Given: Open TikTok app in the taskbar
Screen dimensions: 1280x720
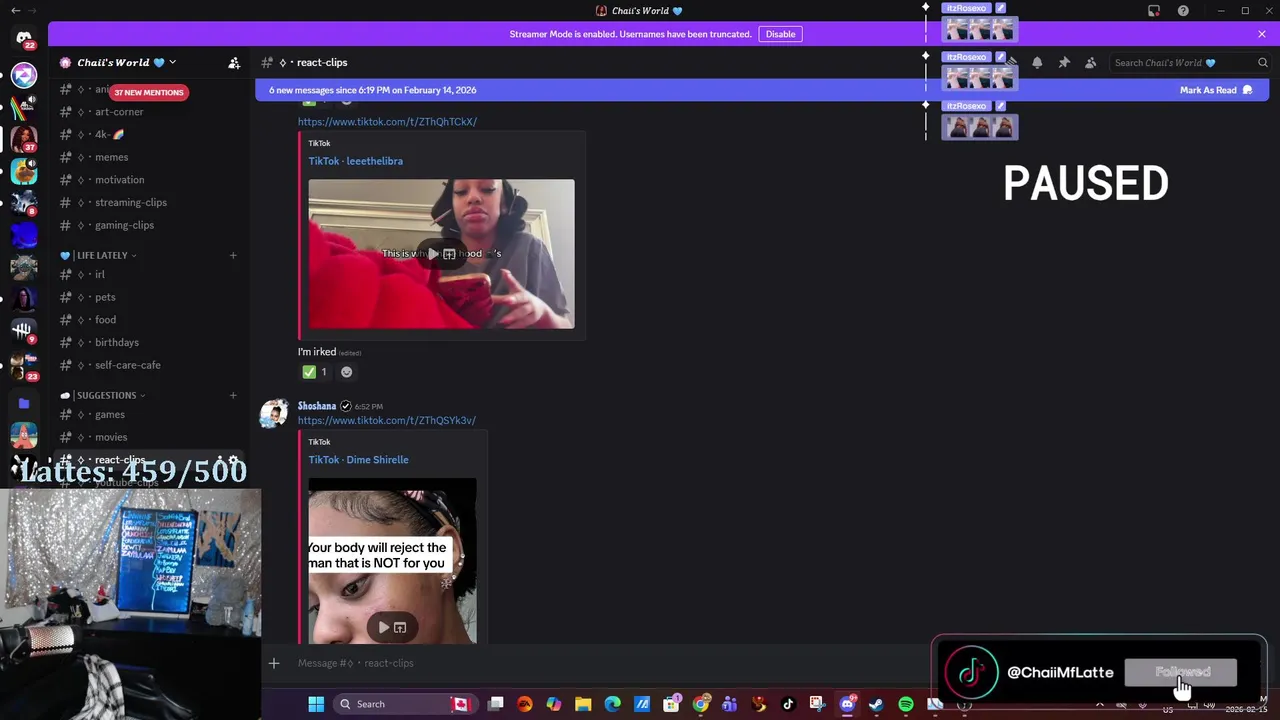Looking at the screenshot, I should [788, 704].
